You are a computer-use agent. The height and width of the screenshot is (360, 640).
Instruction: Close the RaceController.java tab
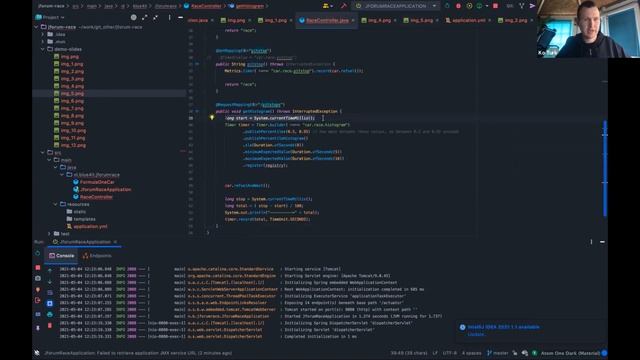click(x=353, y=20)
